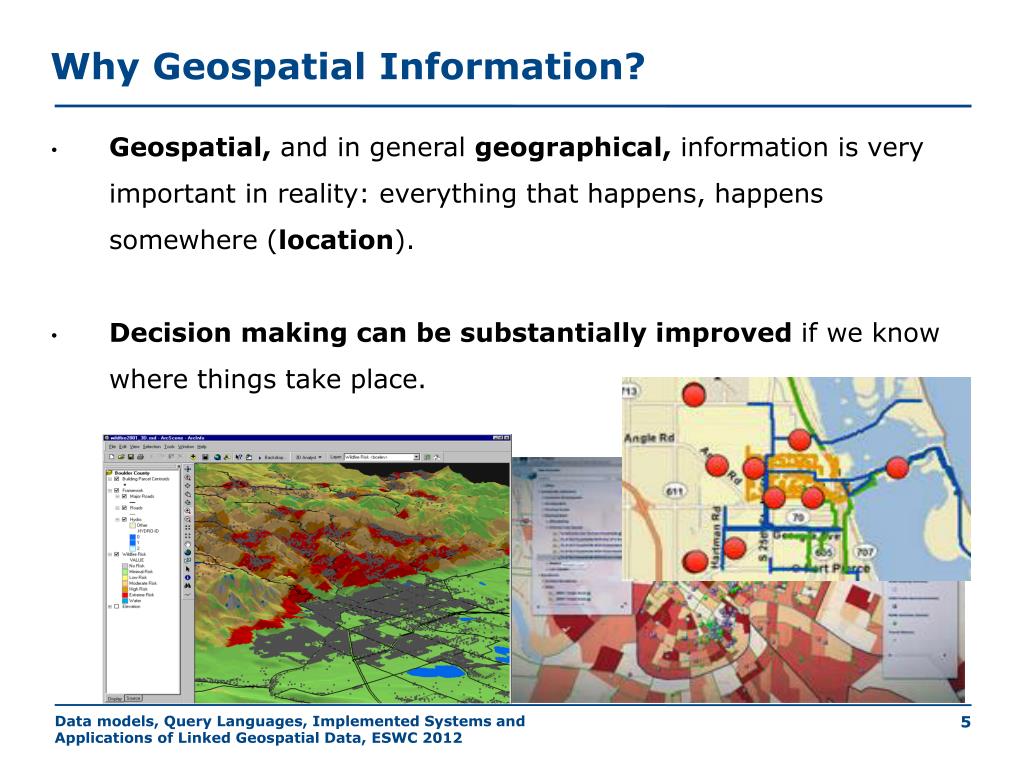Uncheck the Building Parcel Centroids layer
Viewport: 1023px width, 767px height.
116,479
